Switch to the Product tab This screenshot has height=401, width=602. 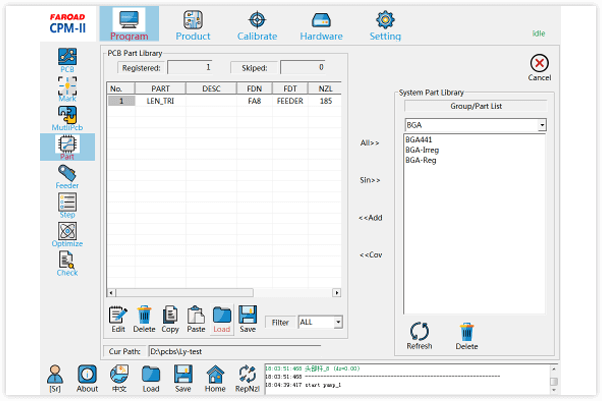coord(193,25)
